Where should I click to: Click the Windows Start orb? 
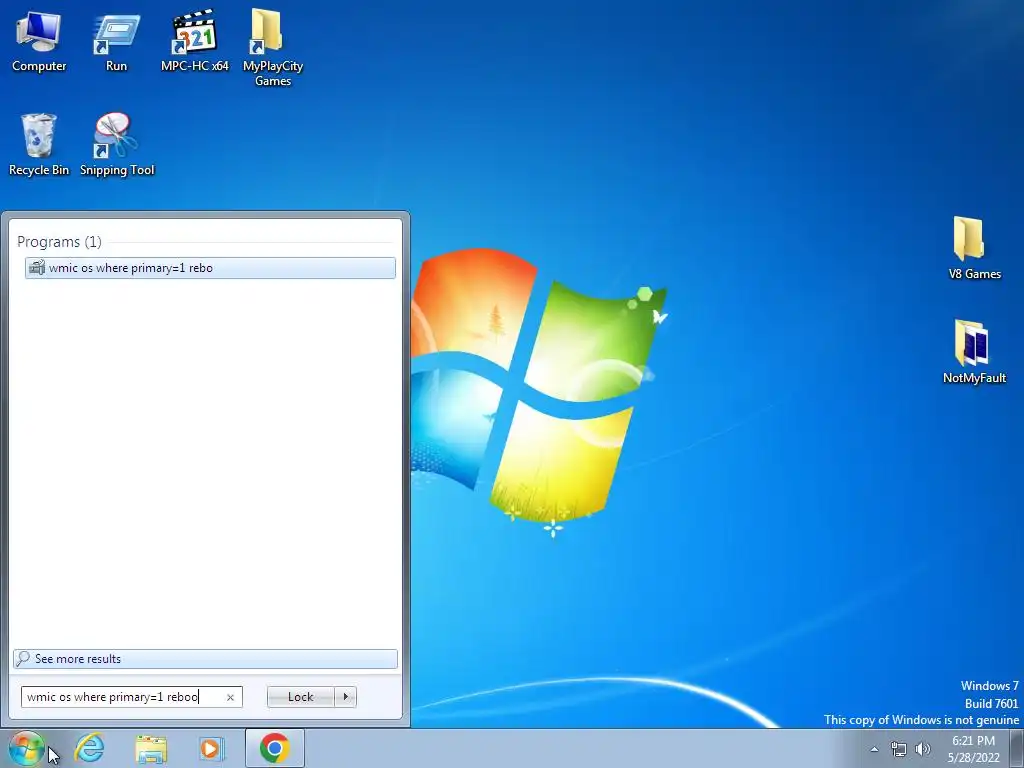click(26, 748)
